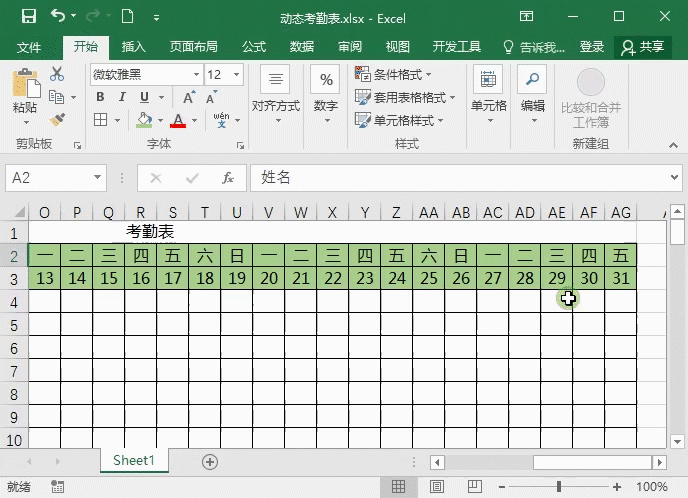
Task: Cut selection with the scissors icon
Action: click(57, 74)
